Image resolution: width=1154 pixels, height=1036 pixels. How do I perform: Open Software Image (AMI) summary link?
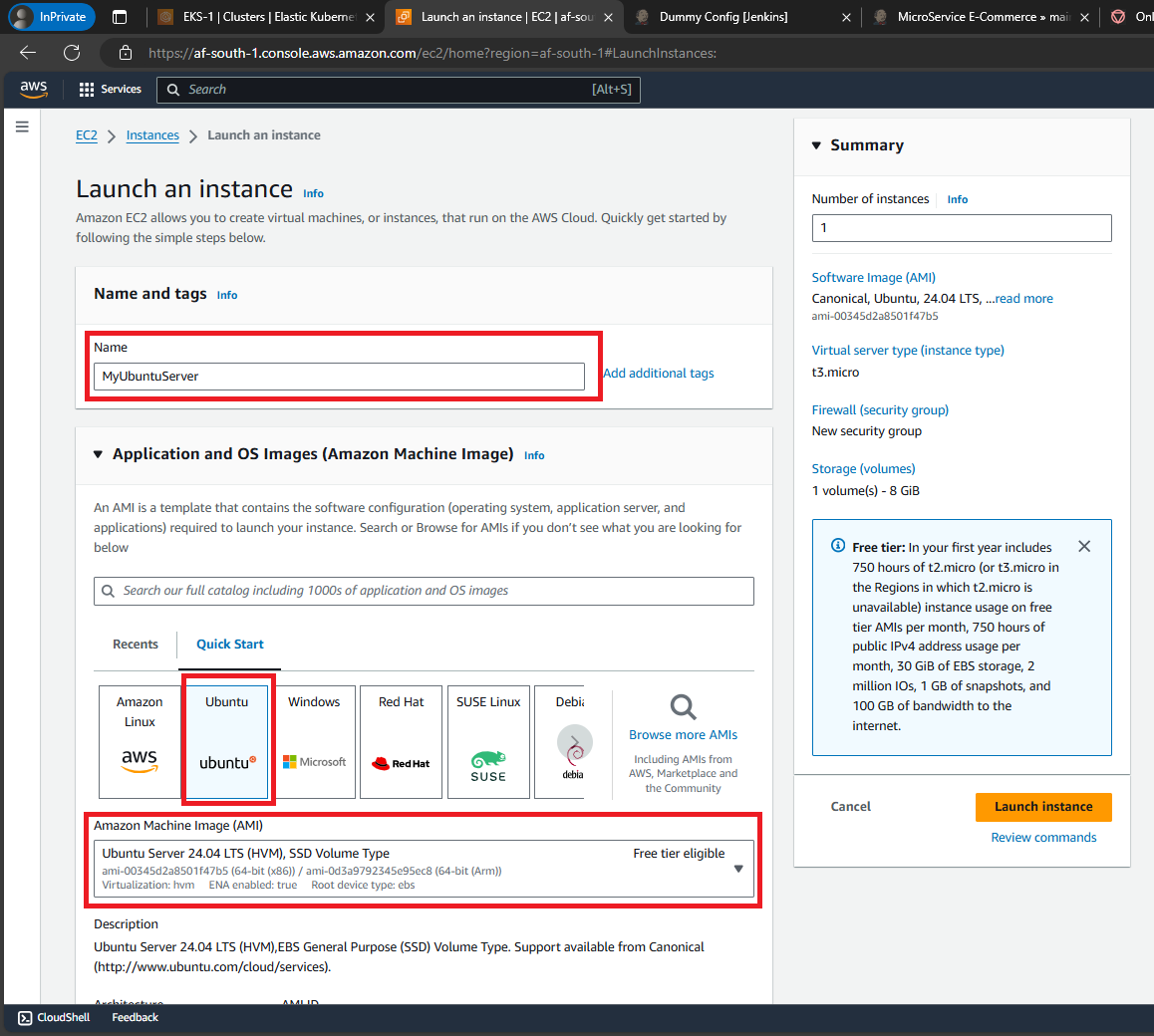[874, 277]
